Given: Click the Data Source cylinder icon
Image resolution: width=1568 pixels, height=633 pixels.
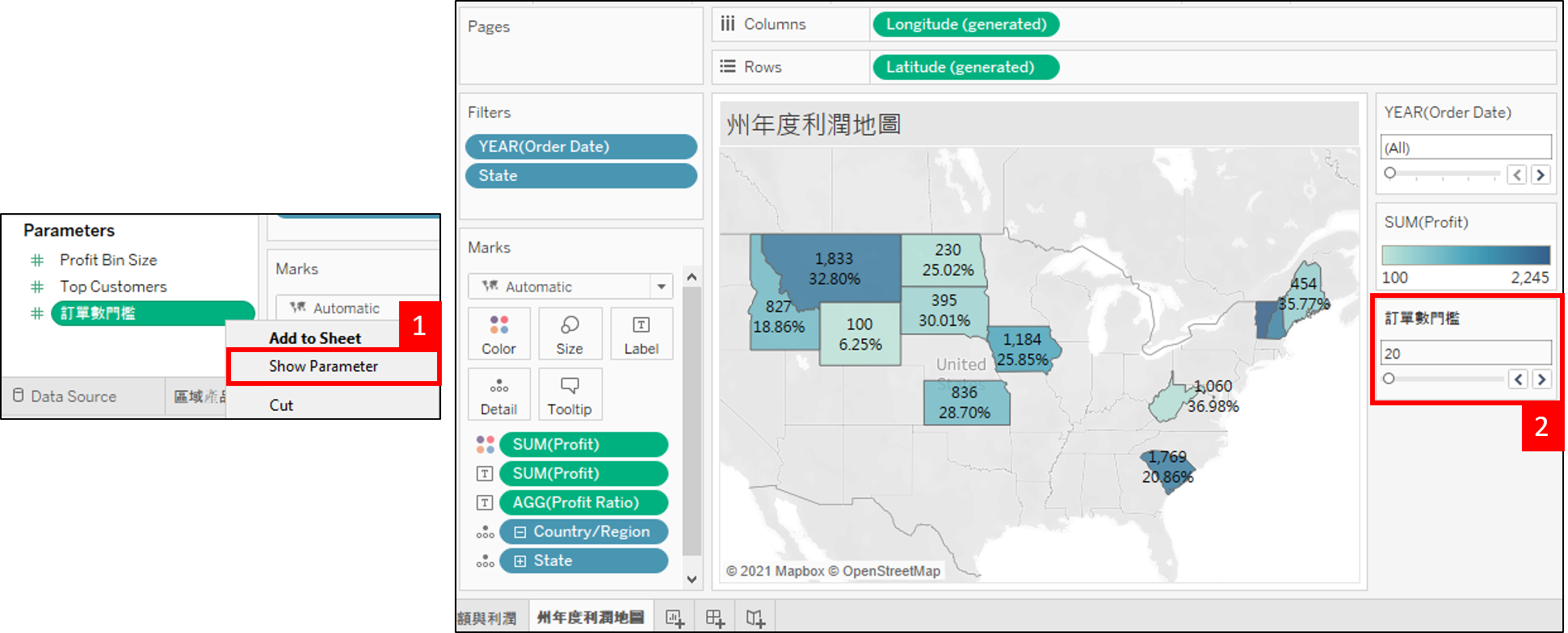Looking at the screenshot, I should (x=19, y=396).
